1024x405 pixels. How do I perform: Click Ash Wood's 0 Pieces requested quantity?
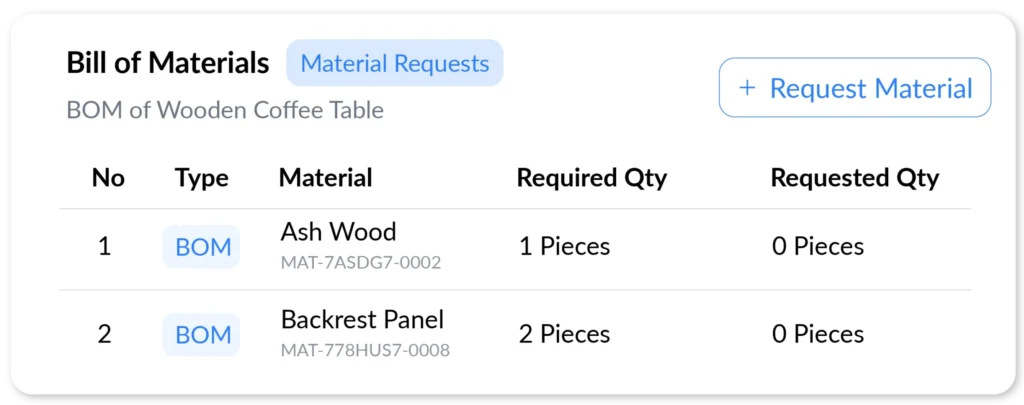[x=818, y=247]
